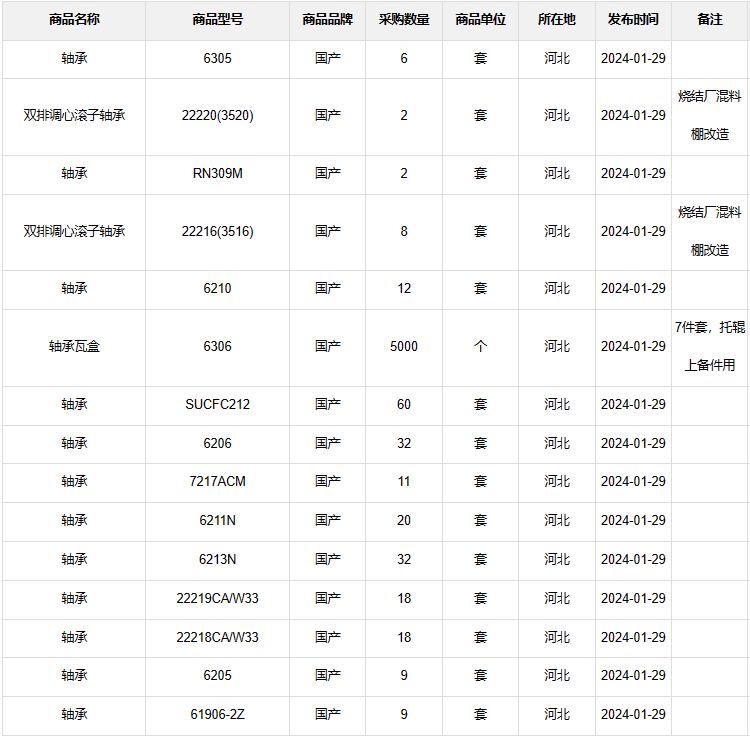The image size is (750, 739).
Task: Click the 商品品牌 column header
Action: (x=328, y=20)
